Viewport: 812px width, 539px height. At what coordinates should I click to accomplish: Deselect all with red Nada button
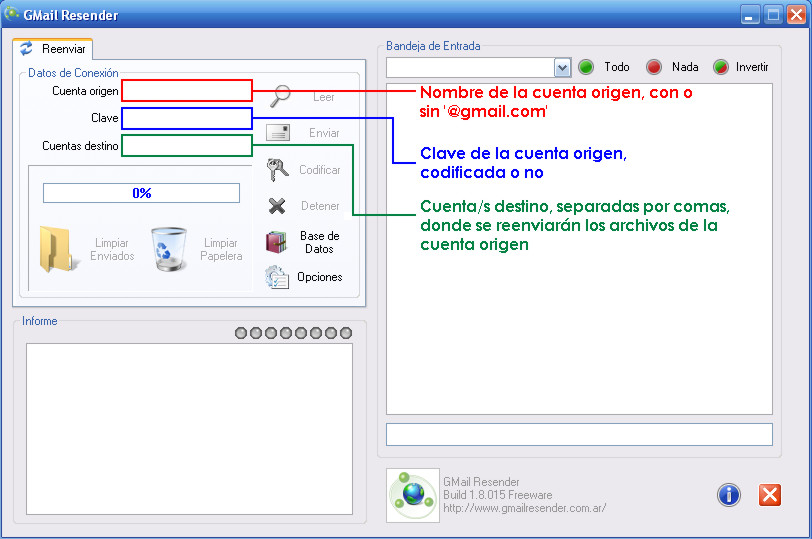click(x=654, y=67)
